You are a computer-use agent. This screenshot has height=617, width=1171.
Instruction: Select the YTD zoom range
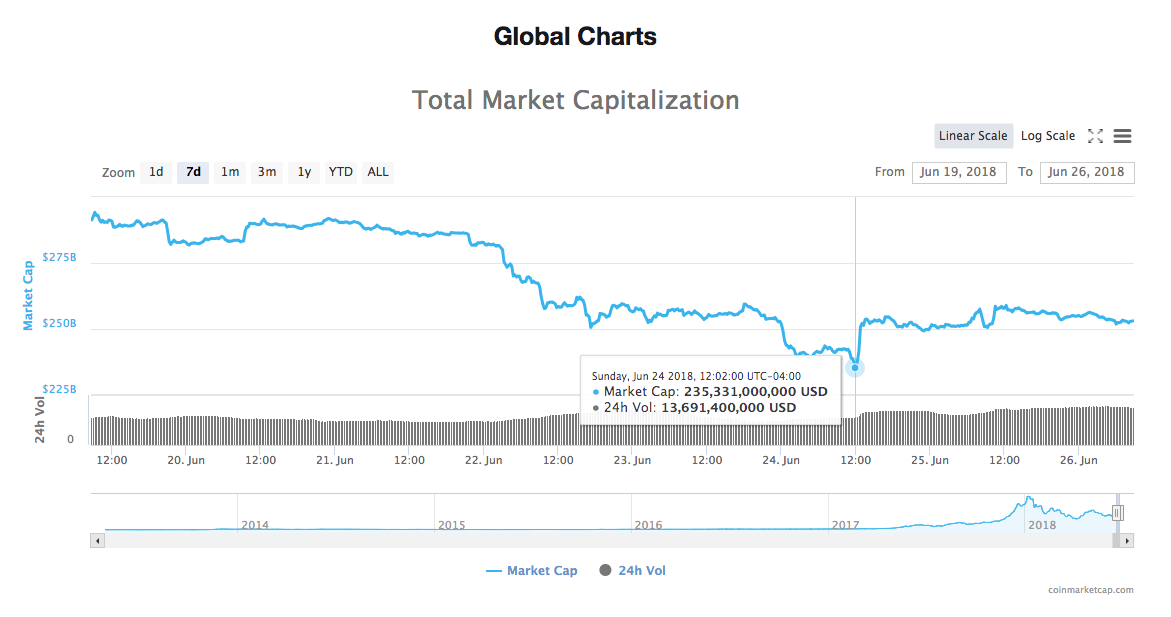pos(340,172)
